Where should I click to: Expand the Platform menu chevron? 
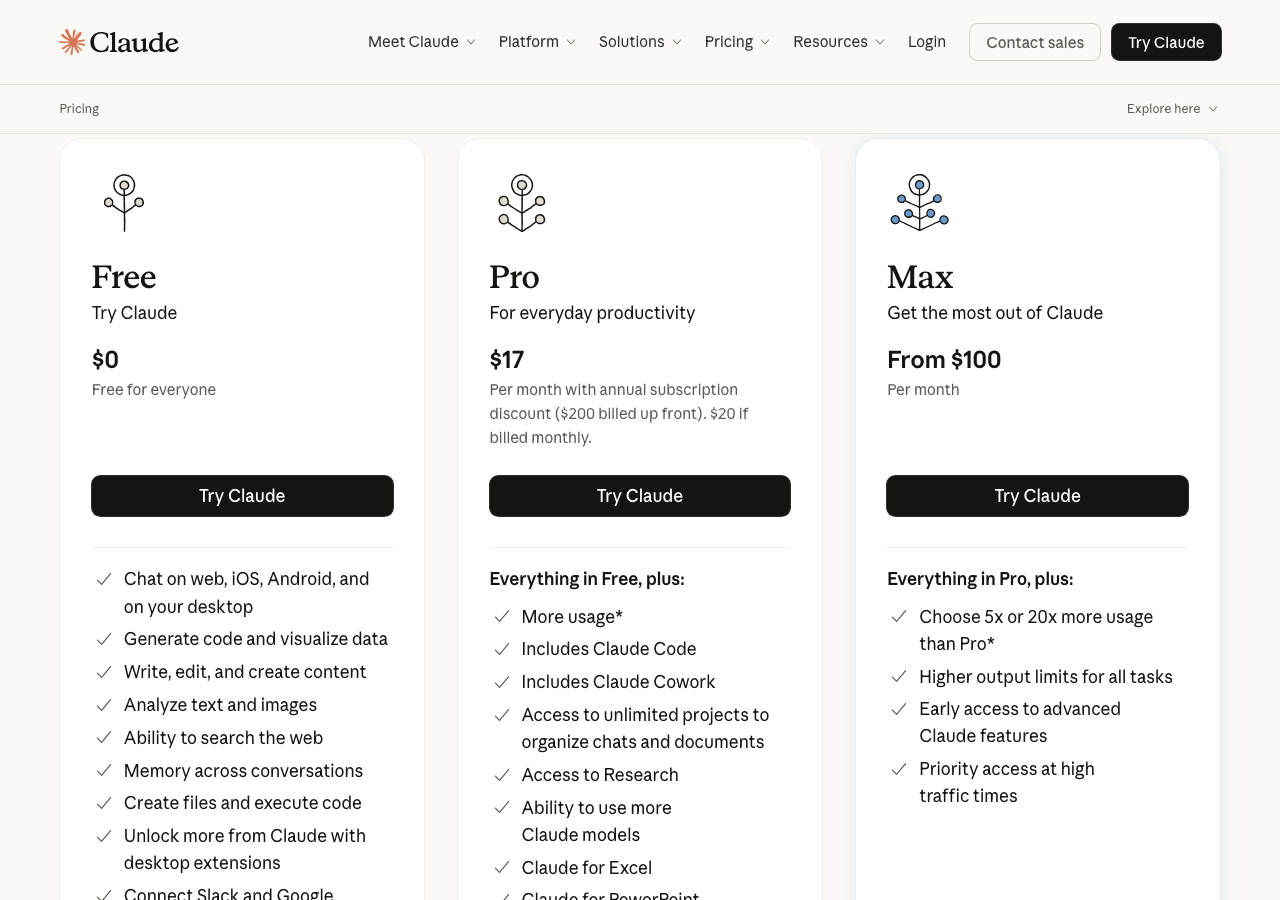click(x=571, y=42)
